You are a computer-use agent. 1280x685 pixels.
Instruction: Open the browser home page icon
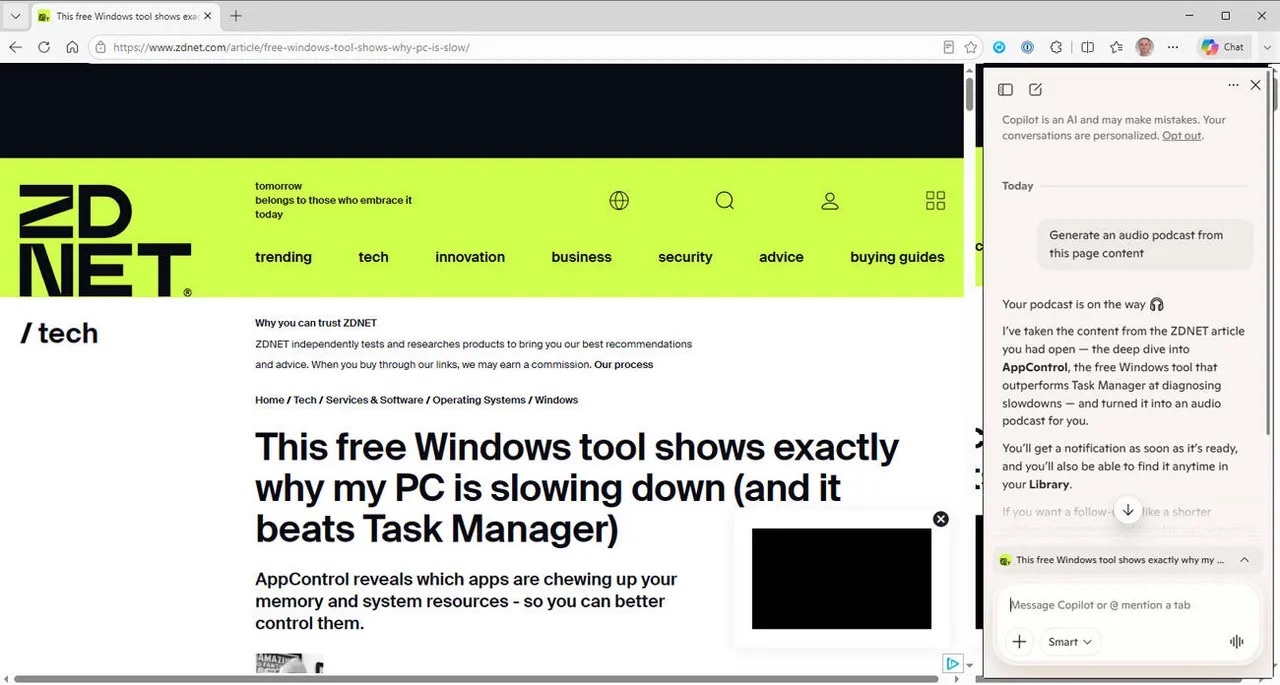(x=72, y=47)
